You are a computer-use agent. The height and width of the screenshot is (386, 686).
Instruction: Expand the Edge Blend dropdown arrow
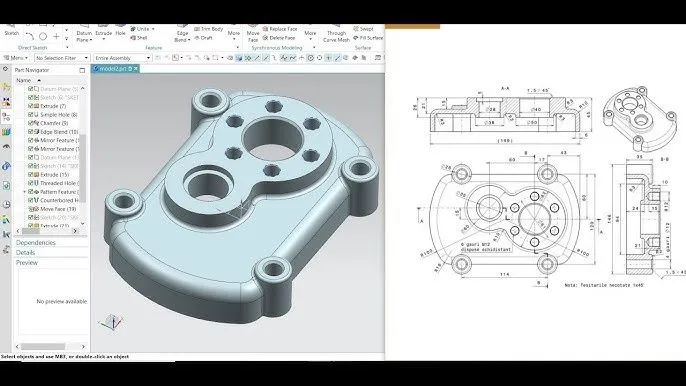(x=188, y=40)
